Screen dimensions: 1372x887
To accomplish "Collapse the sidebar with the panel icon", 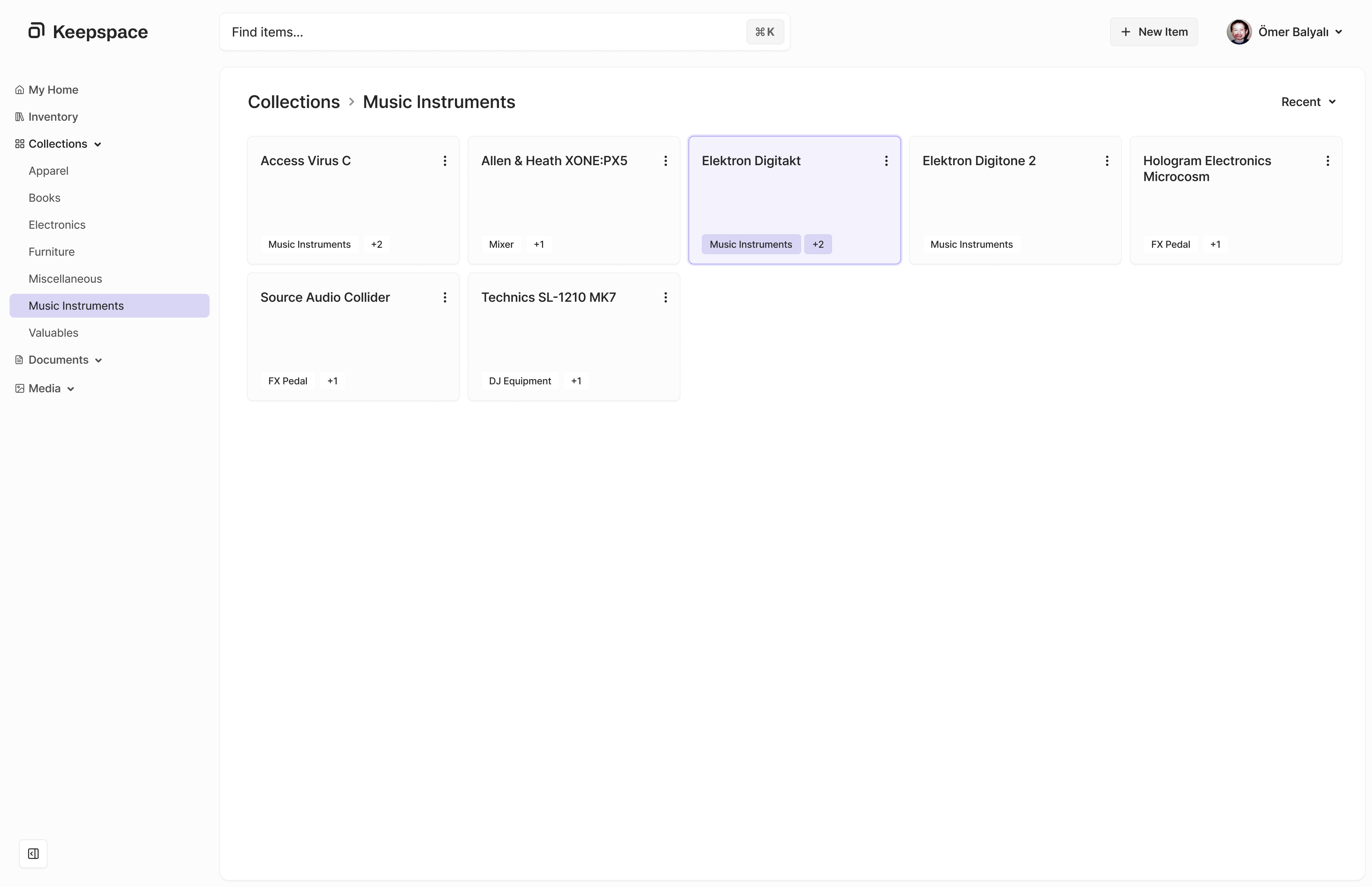I will 33,854.
